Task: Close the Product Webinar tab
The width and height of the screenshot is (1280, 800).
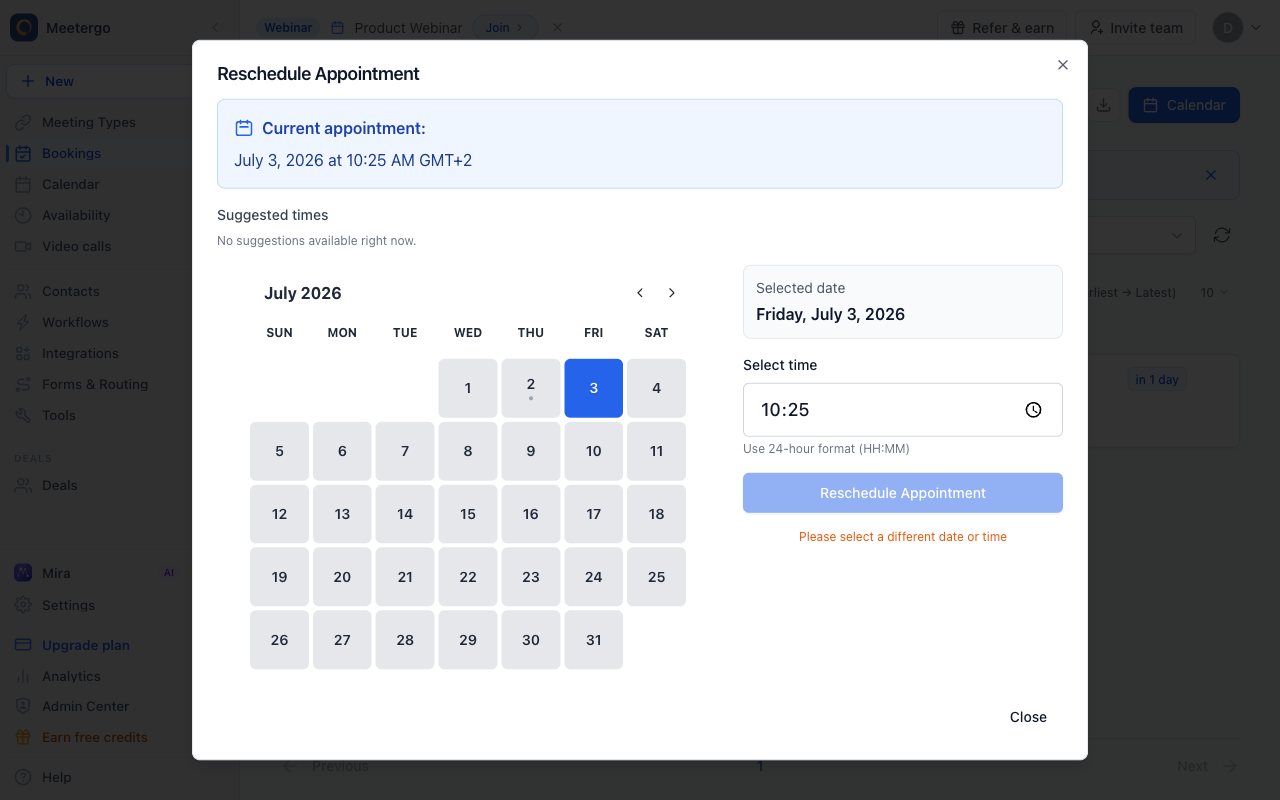Action: 557,28
